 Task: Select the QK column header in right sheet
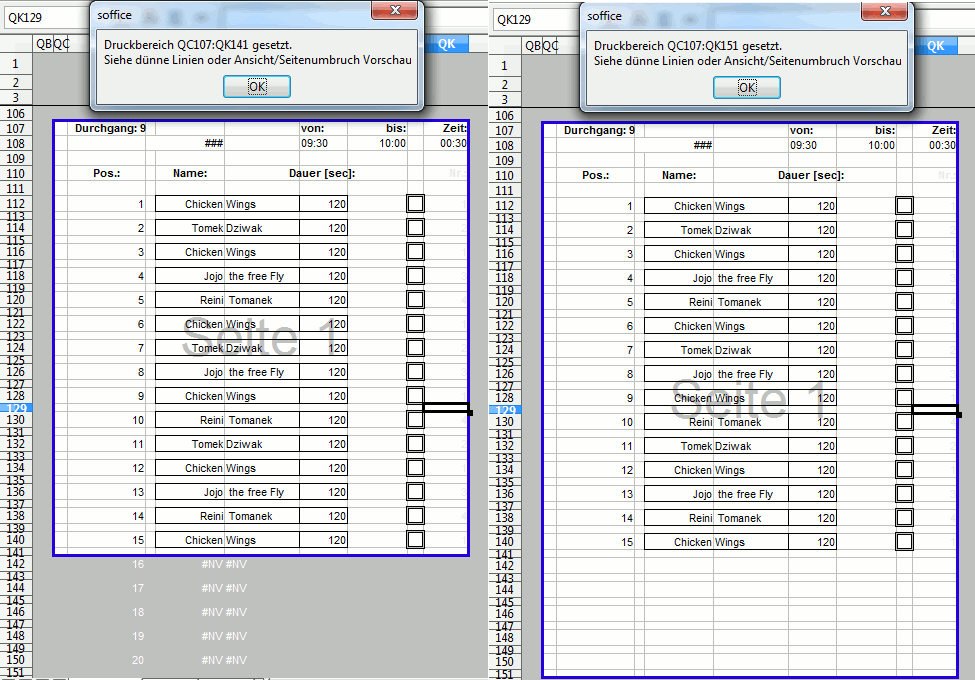935,45
